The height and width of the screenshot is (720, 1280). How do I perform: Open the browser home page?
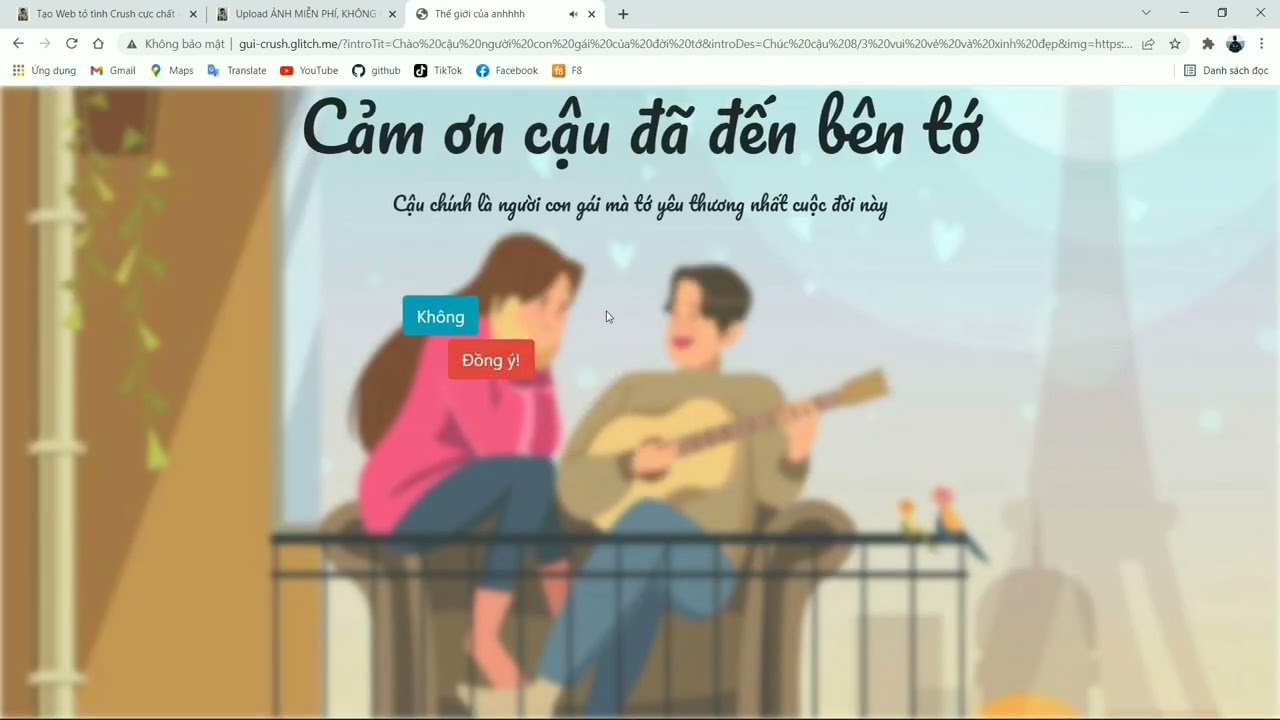pos(98,44)
